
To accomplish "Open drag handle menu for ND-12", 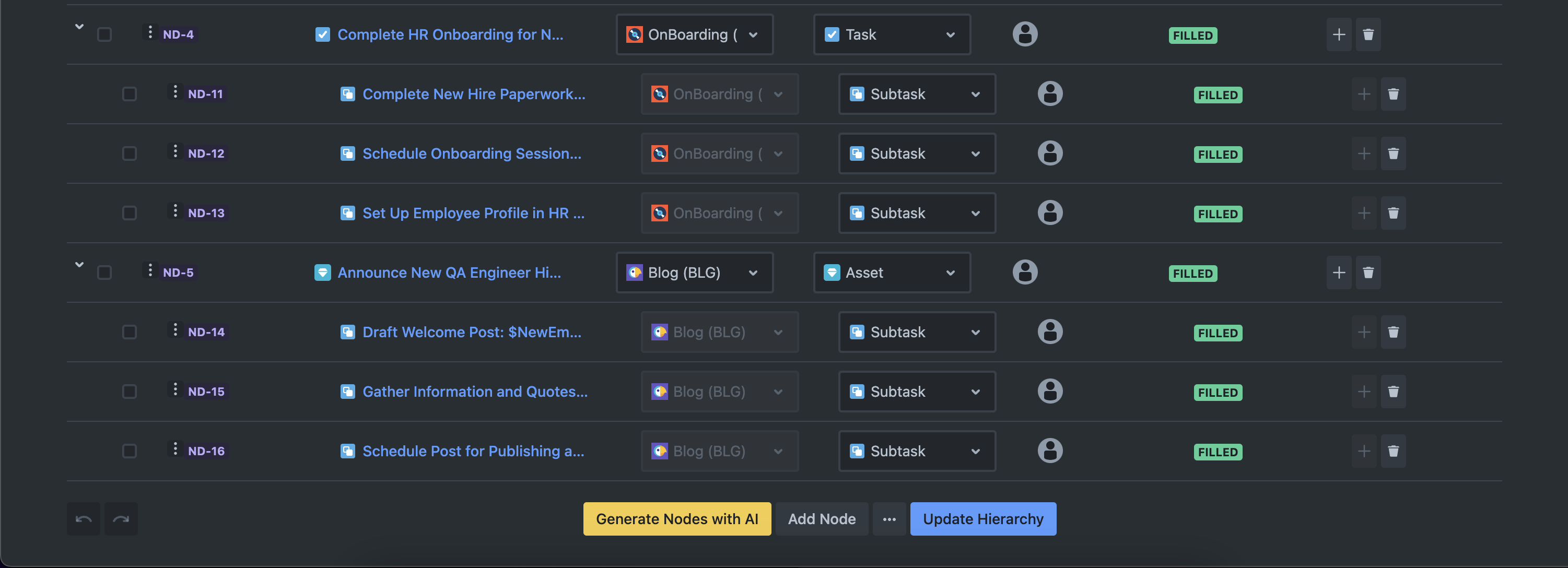I will pyautogui.click(x=175, y=151).
